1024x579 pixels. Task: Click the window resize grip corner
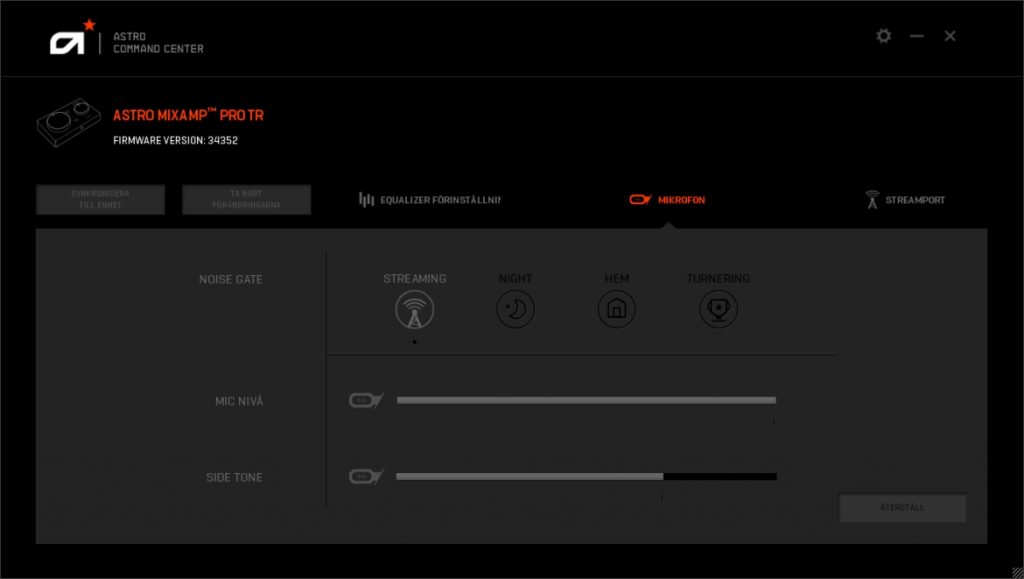coord(1017,572)
